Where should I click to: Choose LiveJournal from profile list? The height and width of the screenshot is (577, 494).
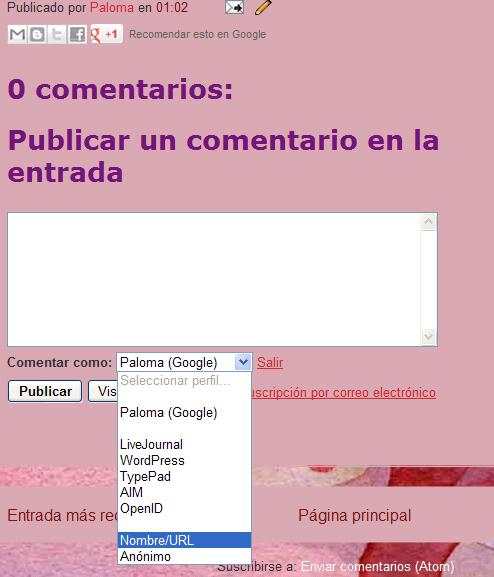(184, 444)
